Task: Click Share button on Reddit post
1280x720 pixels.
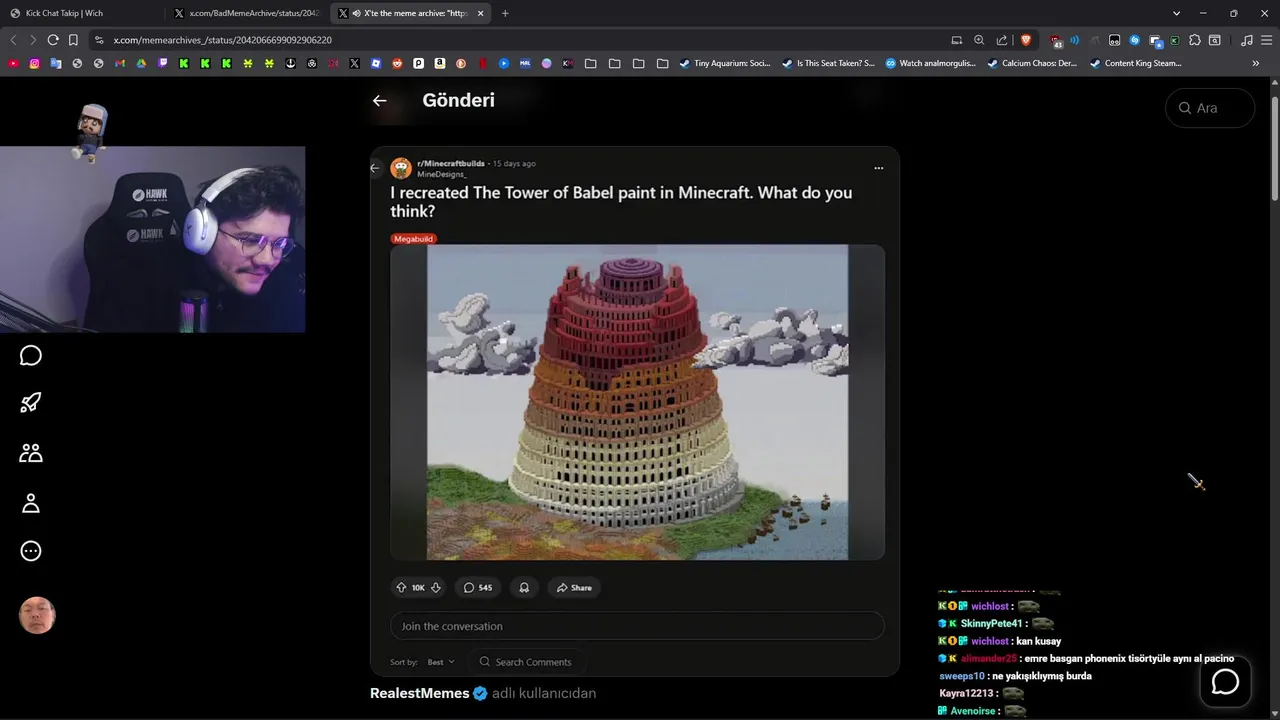Action: [574, 588]
